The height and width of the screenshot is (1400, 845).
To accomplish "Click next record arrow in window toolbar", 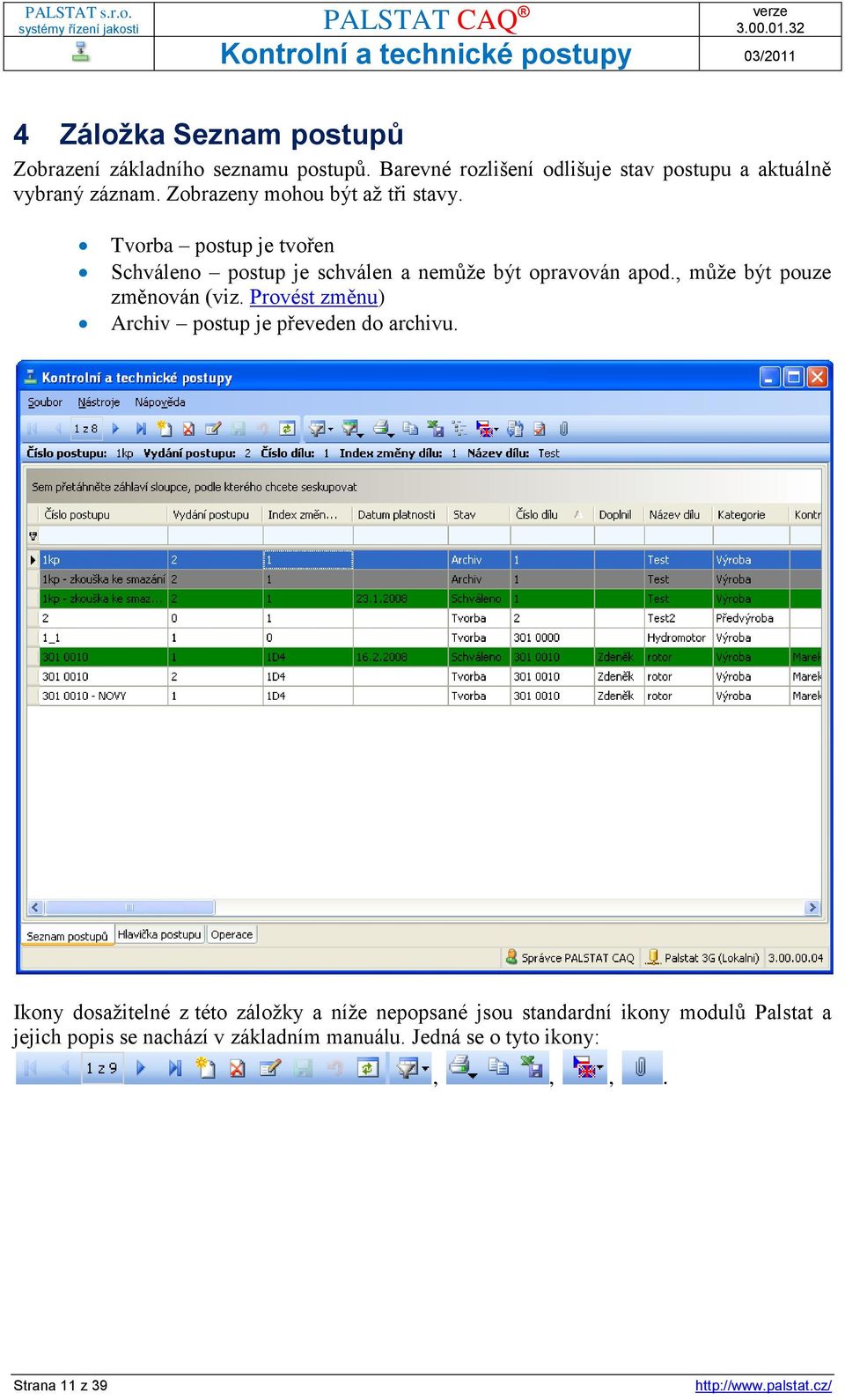I will pyautogui.click(x=115, y=429).
